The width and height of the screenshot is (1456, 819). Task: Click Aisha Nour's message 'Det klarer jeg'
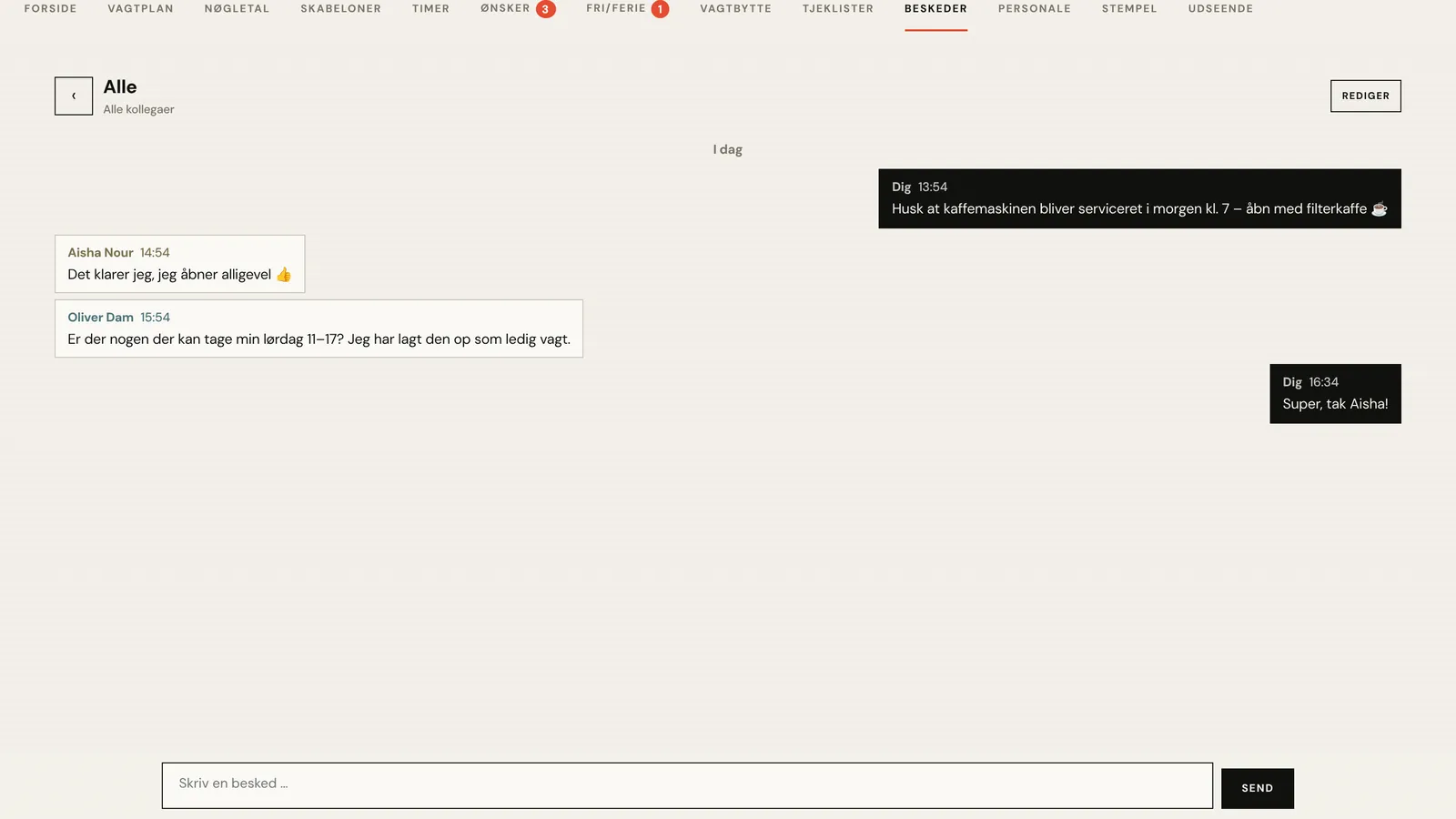(x=180, y=264)
